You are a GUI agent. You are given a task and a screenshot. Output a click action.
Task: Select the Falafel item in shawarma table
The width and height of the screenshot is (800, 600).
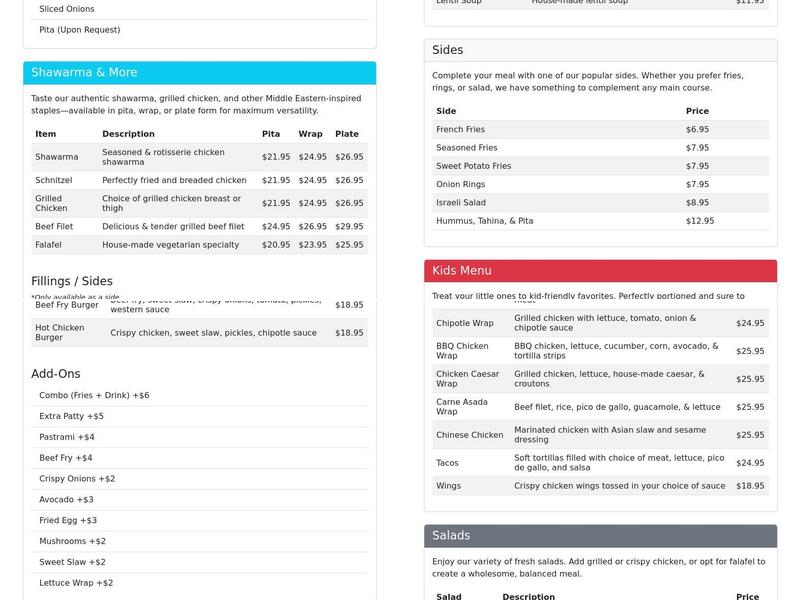point(48,245)
